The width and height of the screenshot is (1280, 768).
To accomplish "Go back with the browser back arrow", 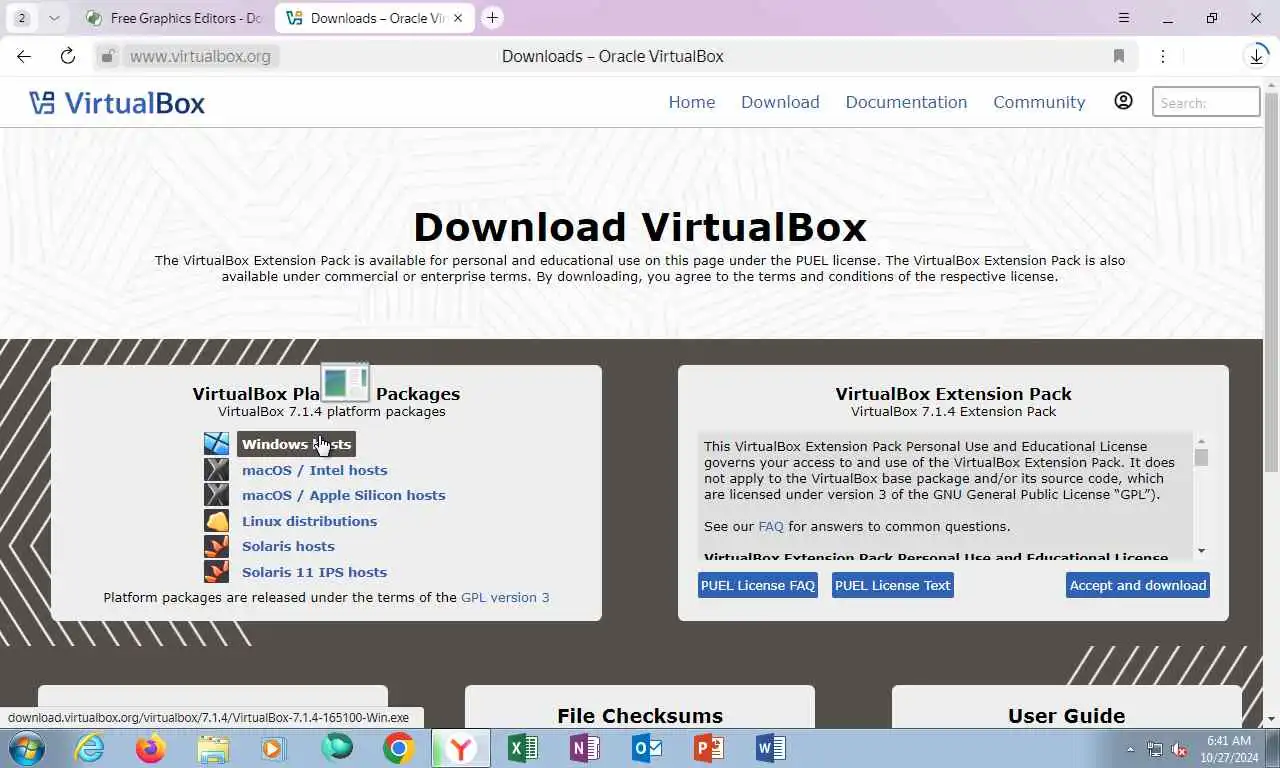I will [x=24, y=56].
